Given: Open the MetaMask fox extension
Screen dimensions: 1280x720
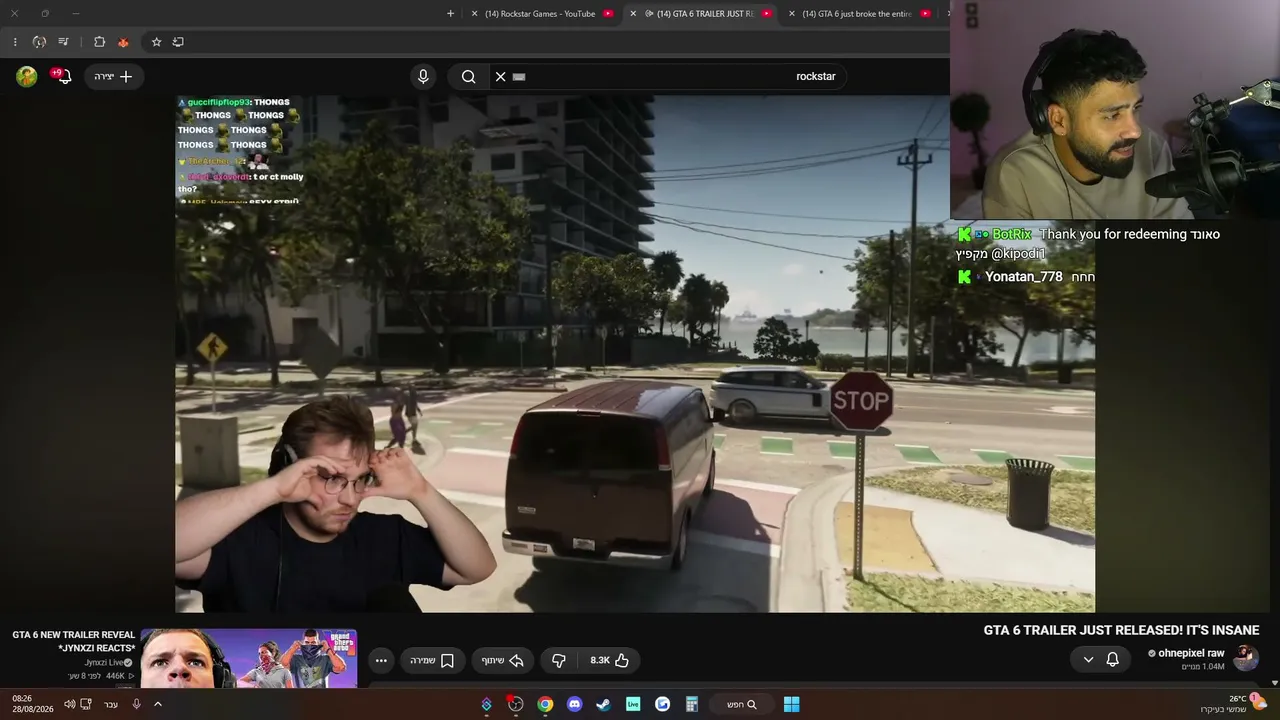Looking at the screenshot, I should [x=123, y=42].
